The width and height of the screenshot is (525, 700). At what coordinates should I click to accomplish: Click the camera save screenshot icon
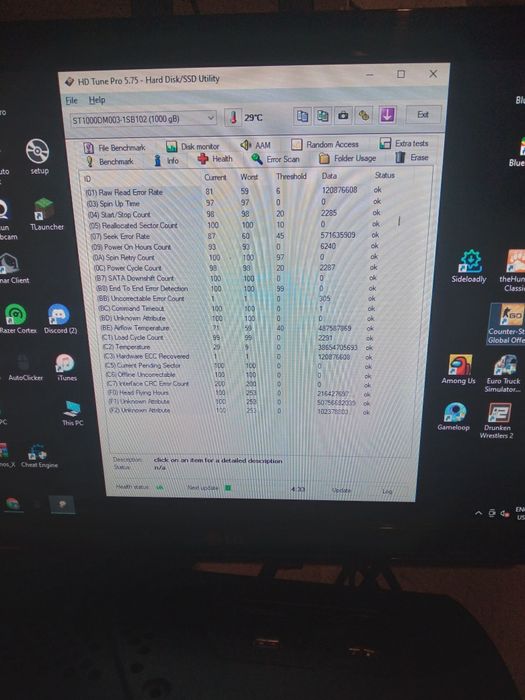pos(343,116)
